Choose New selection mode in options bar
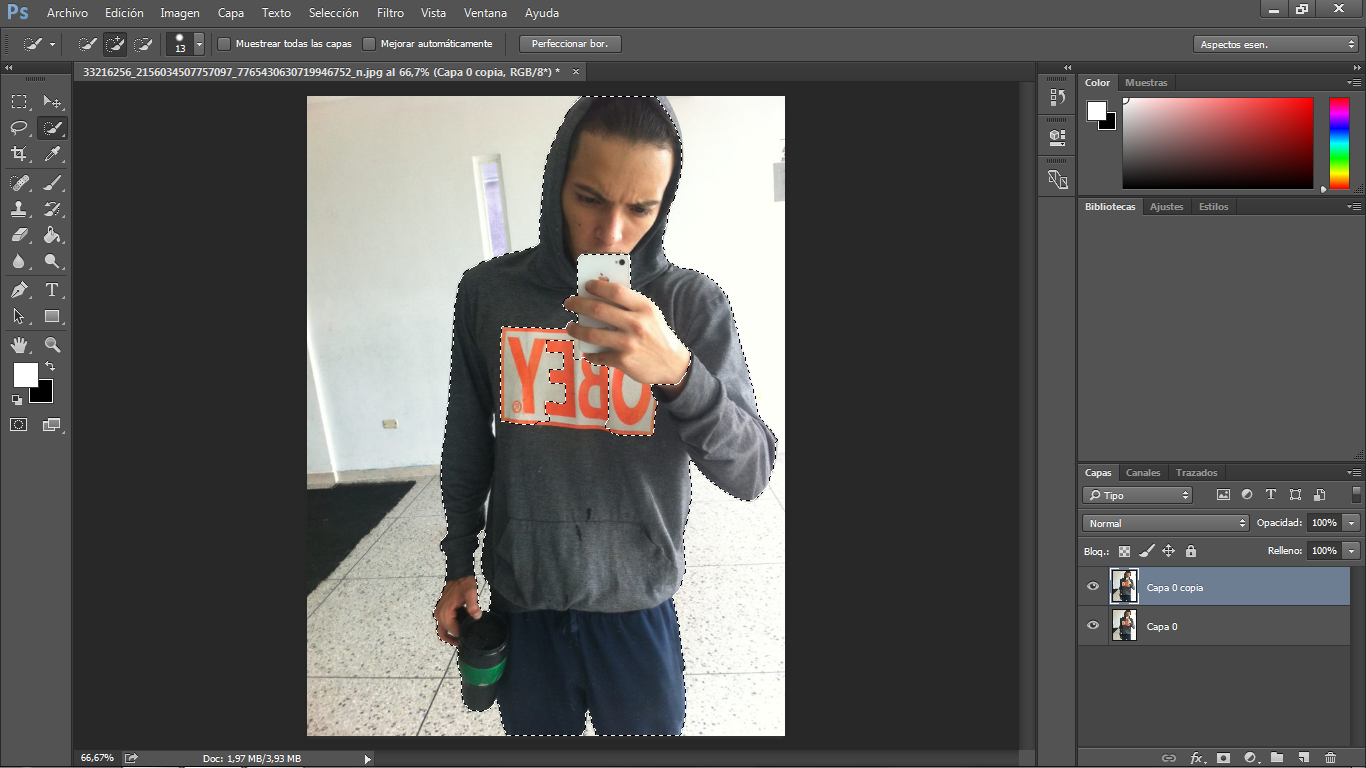Viewport: 1366px width, 768px height. tap(88, 44)
